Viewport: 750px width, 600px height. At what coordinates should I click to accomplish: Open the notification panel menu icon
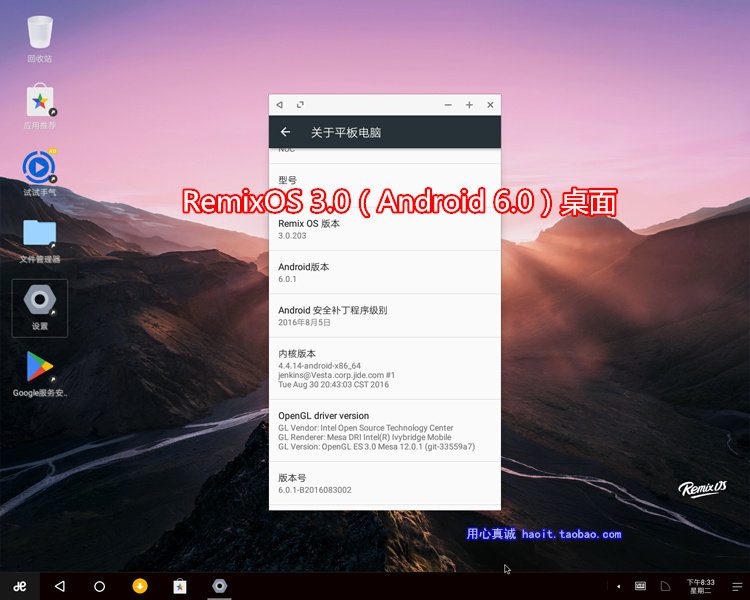(737, 586)
